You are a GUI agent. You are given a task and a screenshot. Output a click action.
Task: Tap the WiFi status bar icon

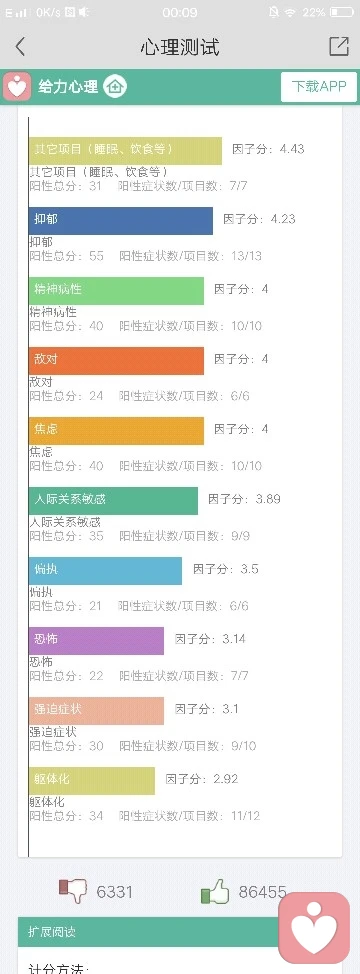click(x=290, y=12)
